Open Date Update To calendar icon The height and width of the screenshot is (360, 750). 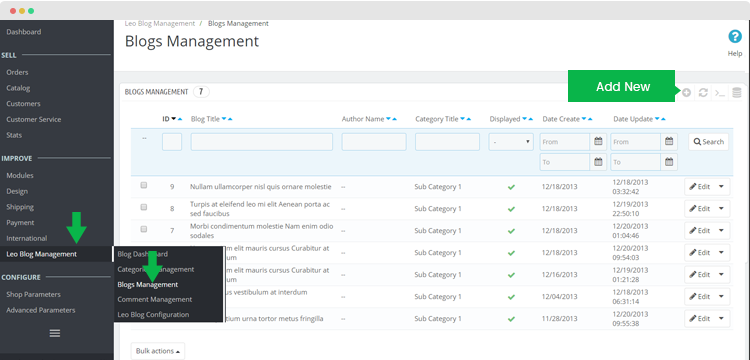(669, 162)
